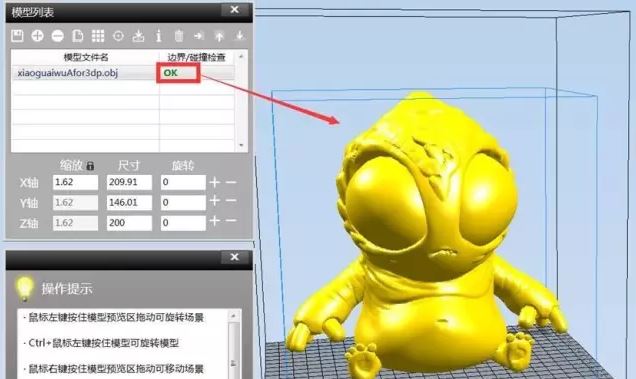This screenshot has height=379, width=636.
Task: Select xiaoguaiwuAfor3dp.obj in the model list
Action: click(x=68, y=73)
